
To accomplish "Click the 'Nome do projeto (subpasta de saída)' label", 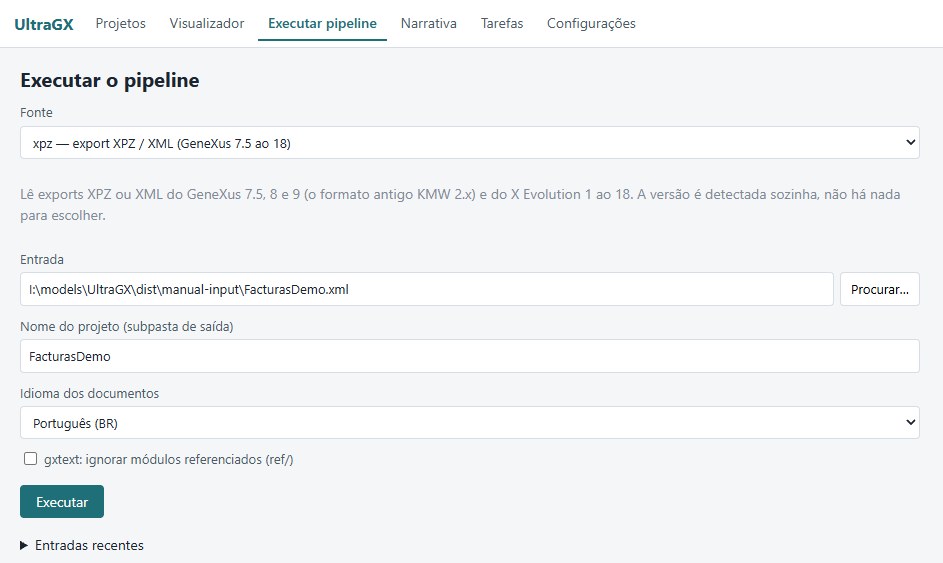I will (x=127, y=327).
